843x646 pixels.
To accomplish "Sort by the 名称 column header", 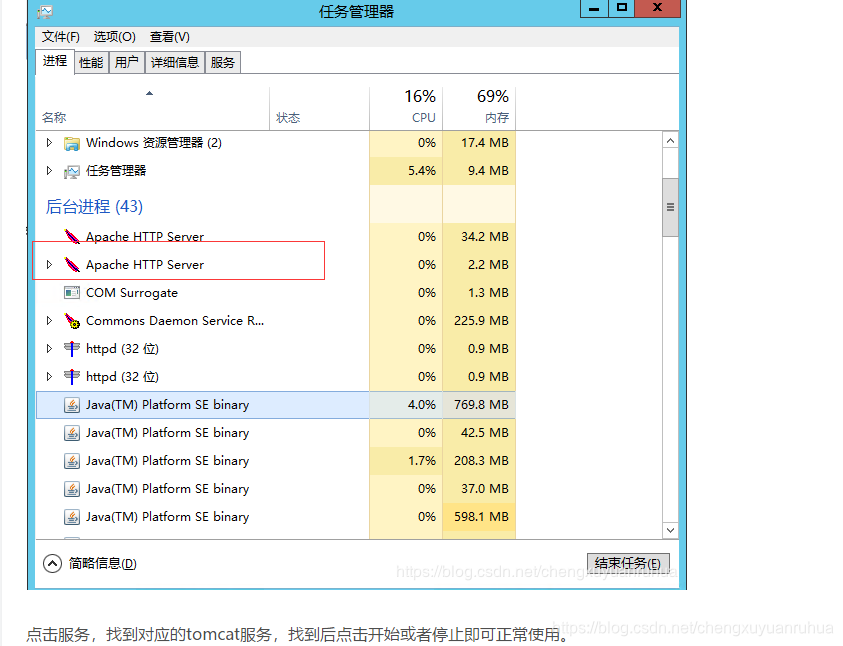I will (x=152, y=108).
